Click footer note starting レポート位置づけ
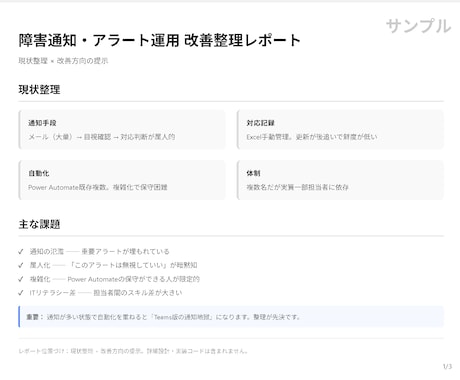The height and width of the screenshot is (380, 460). 133,351
